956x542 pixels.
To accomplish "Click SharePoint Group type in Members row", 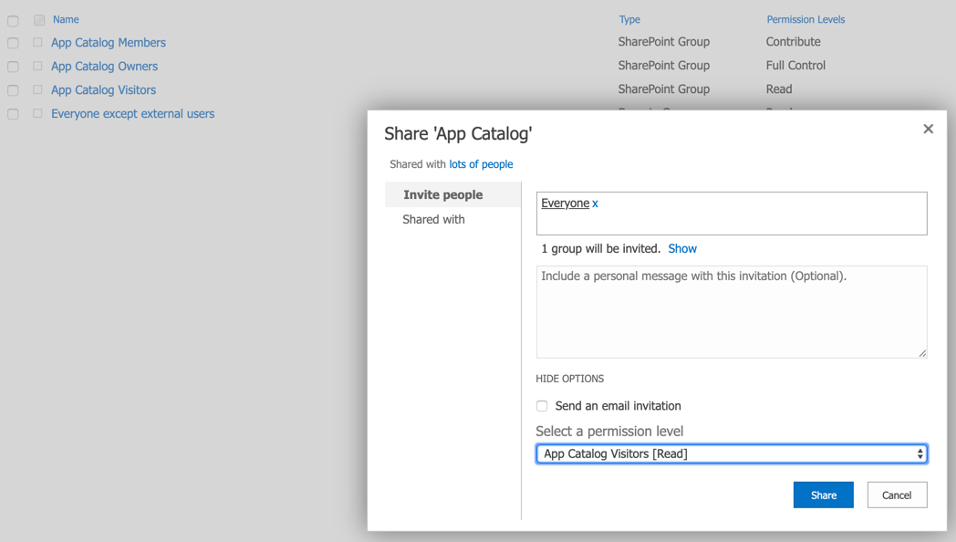I will click(x=664, y=42).
